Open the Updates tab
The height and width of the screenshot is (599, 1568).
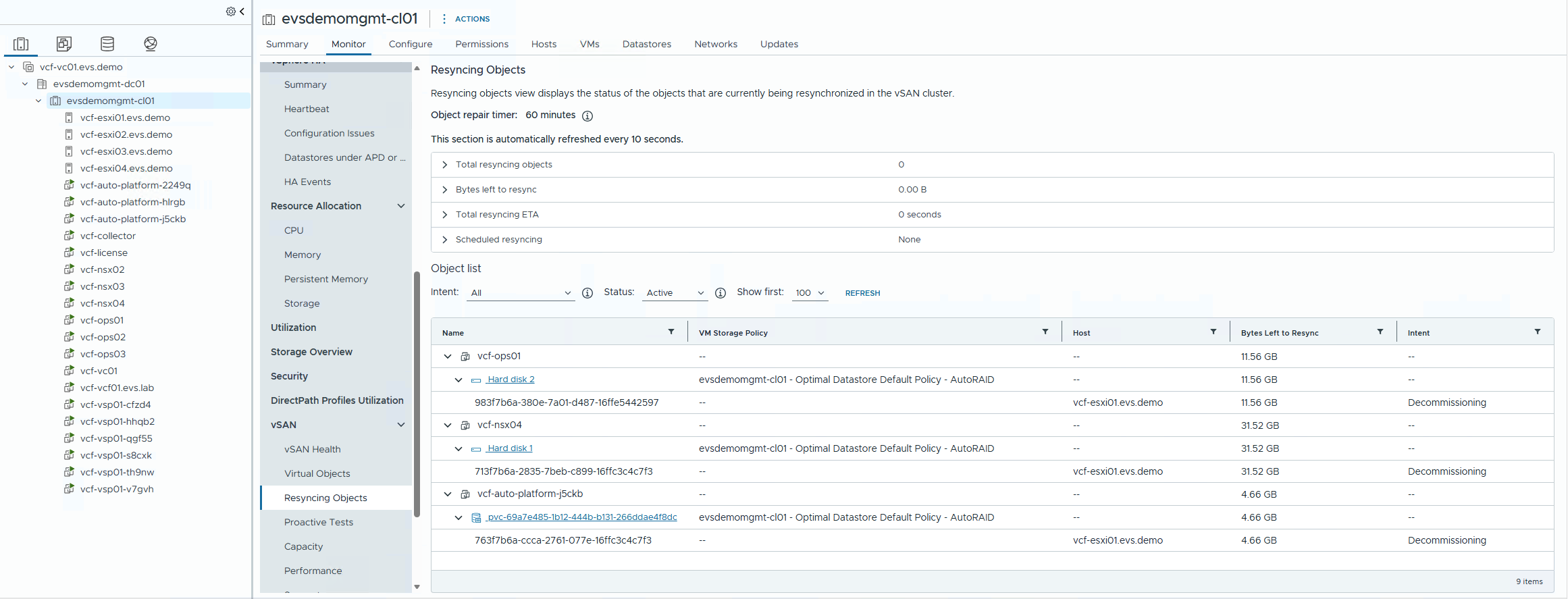coord(779,44)
